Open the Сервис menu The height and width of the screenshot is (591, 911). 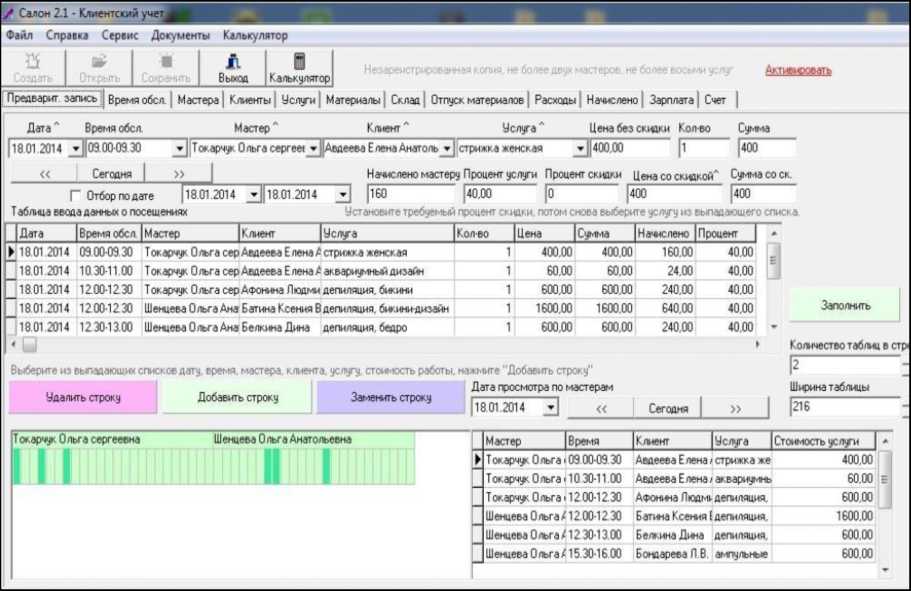[120, 35]
